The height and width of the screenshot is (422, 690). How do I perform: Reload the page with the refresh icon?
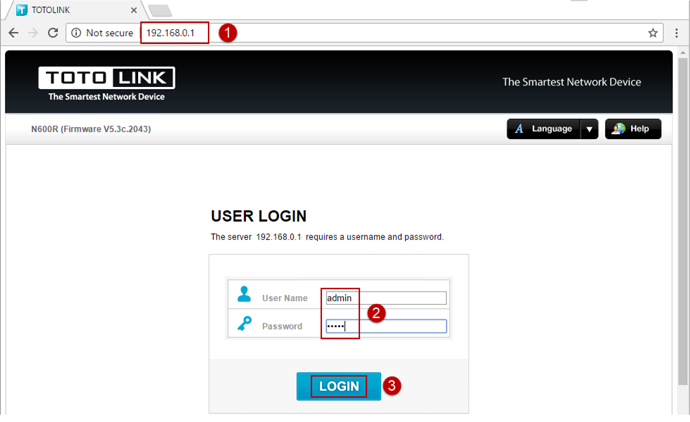pos(53,33)
